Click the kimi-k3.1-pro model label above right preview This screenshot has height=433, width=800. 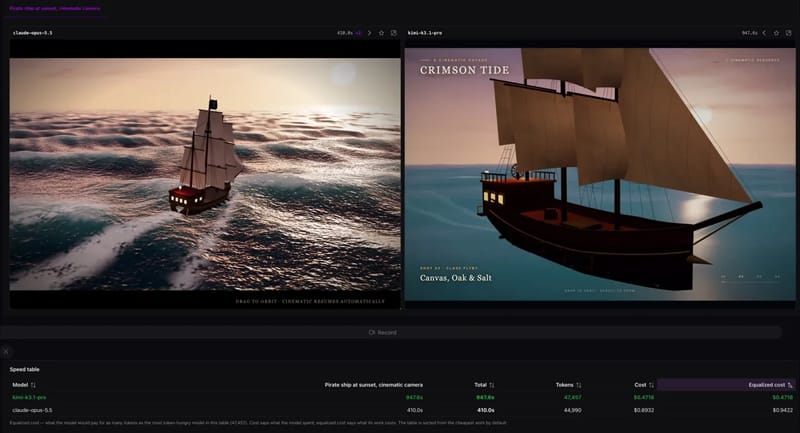(x=424, y=33)
